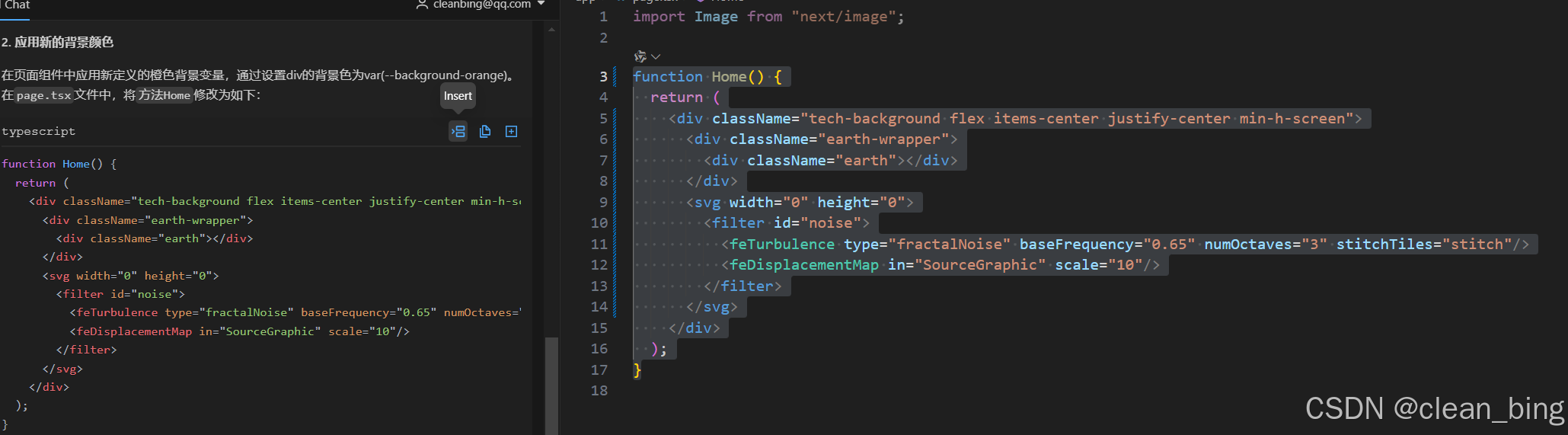Click '</filter>' on editor line 13
Image resolution: width=1568 pixels, height=435 pixels.
pos(742,286)
